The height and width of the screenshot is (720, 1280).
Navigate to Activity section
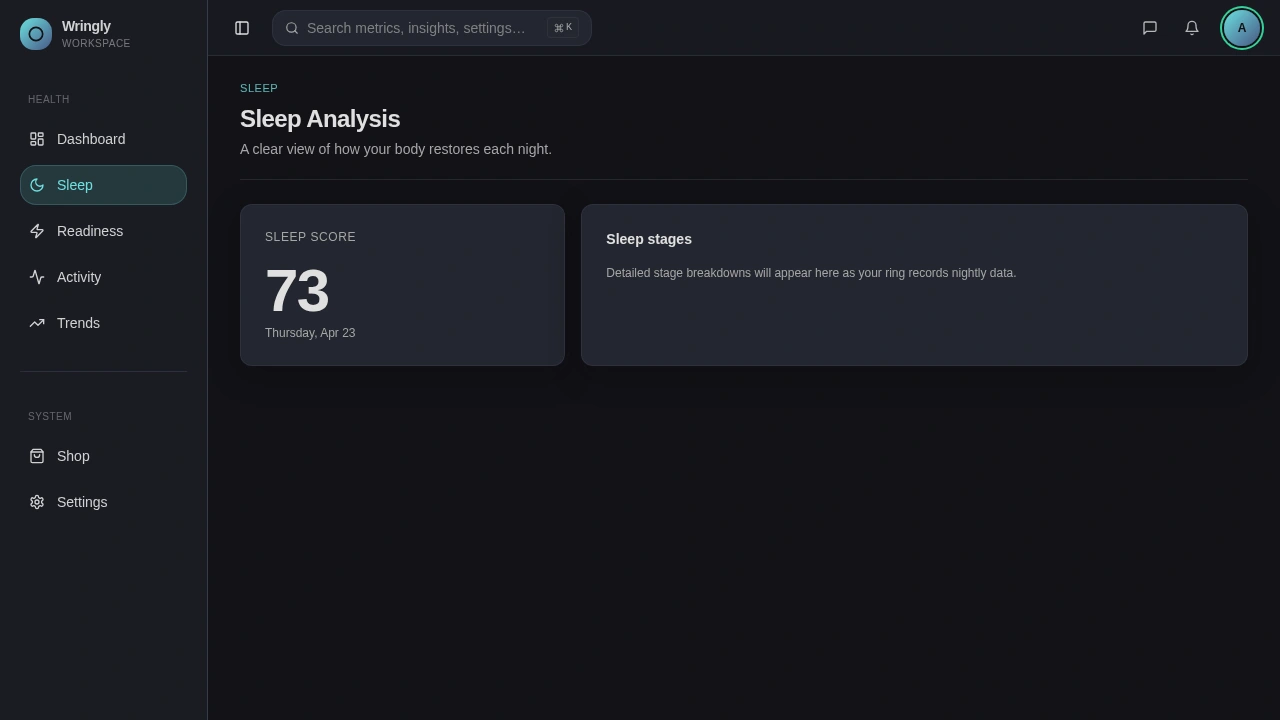pyautogui.click(x=79, y=277)
